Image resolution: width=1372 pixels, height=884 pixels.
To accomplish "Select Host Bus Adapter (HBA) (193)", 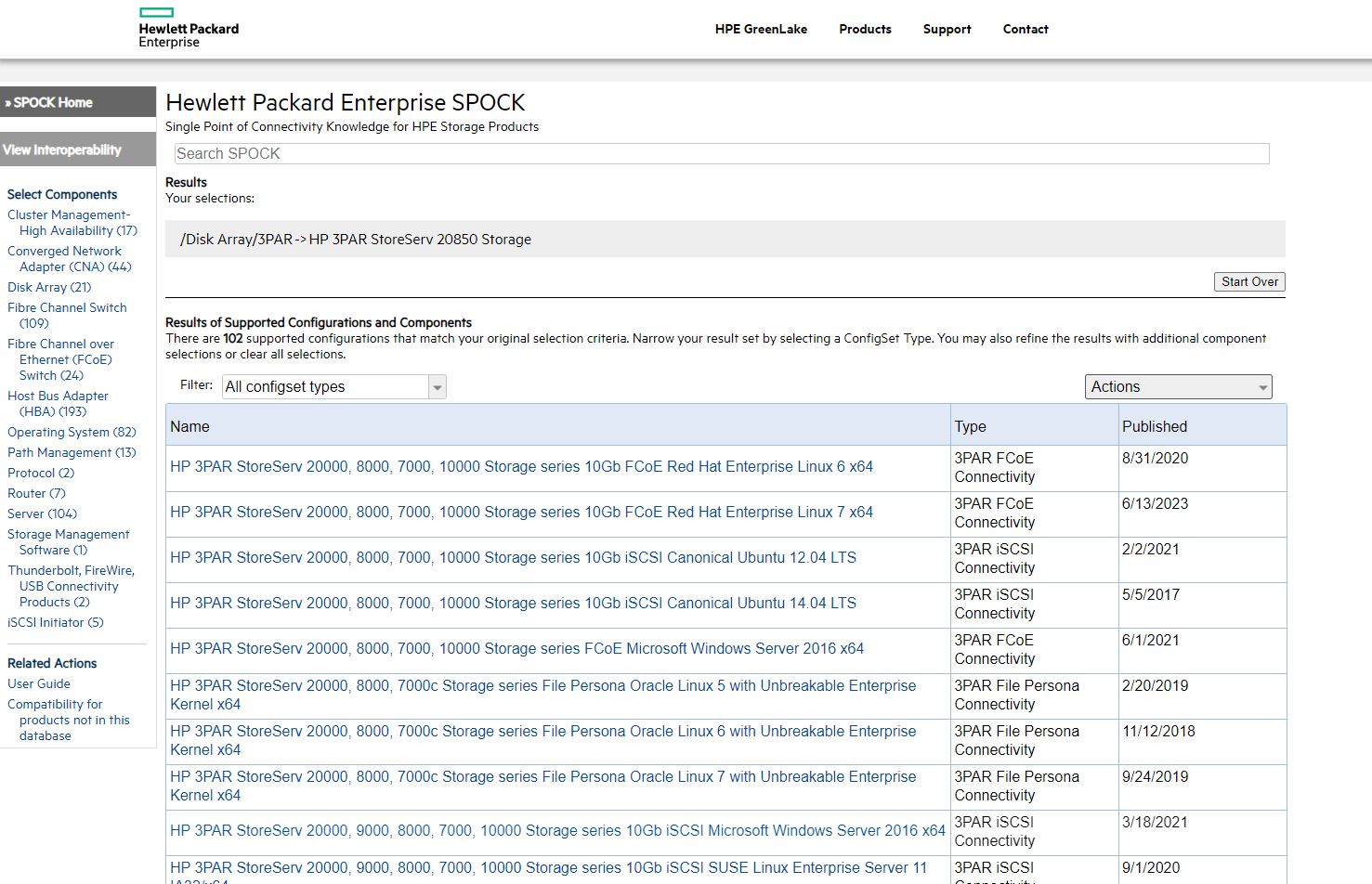I will [58, 404].
